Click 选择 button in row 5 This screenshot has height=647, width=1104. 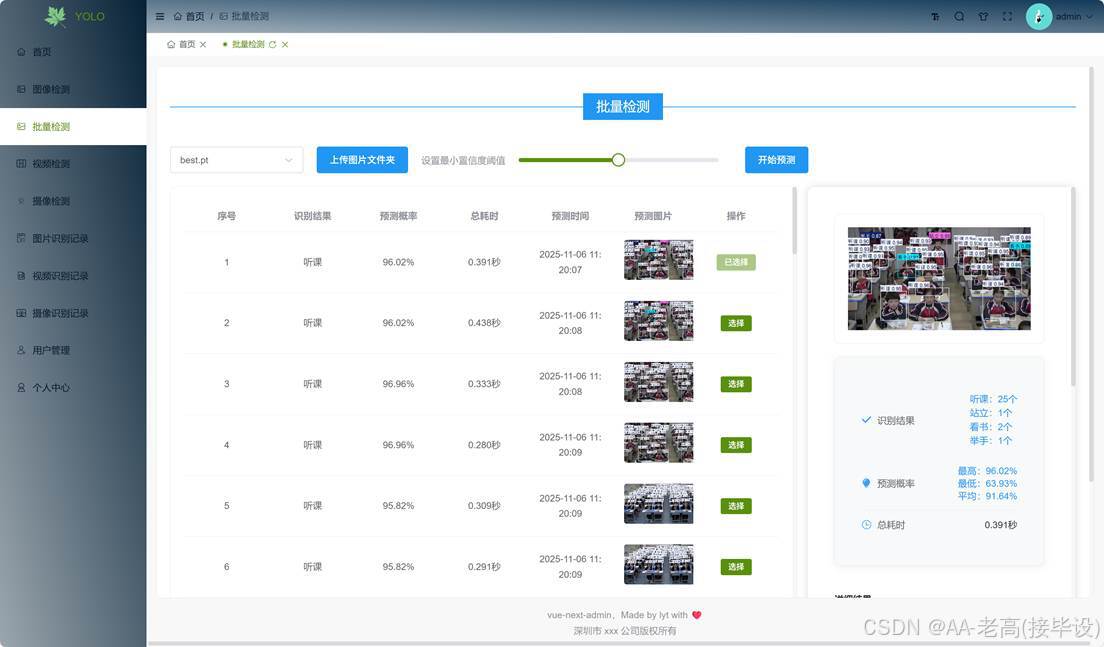(x=736, y=505)
